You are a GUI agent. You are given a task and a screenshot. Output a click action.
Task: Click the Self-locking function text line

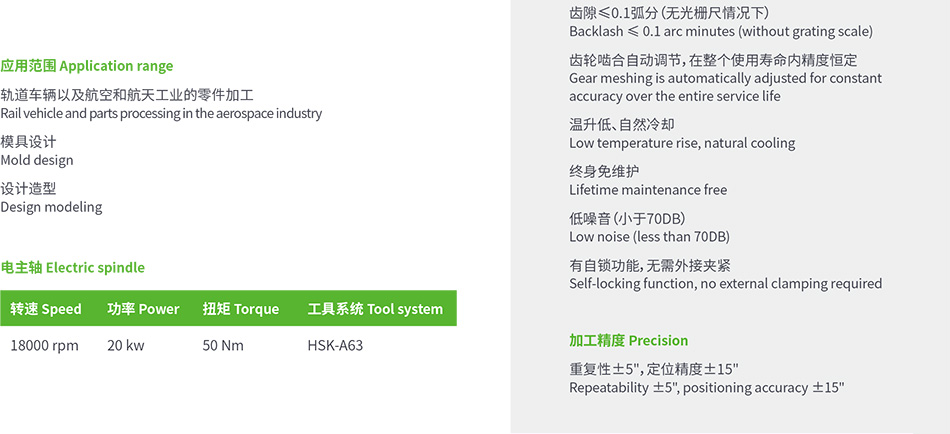pyautogui.click(x=726, y=284)
